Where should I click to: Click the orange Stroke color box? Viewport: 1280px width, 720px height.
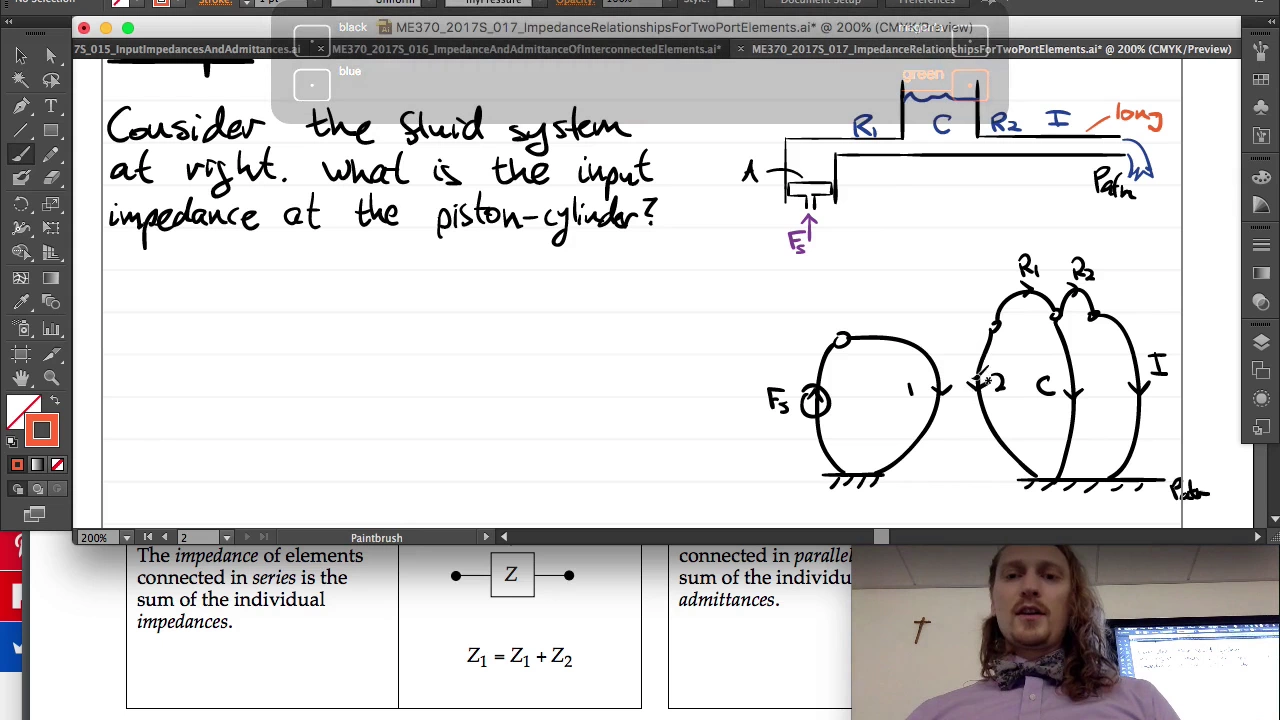tap(41, 430)
